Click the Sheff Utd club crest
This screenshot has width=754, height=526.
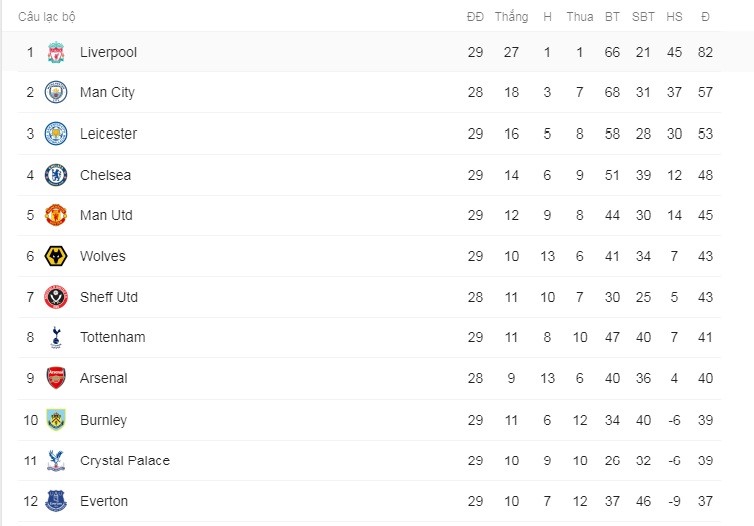(56, 297)
